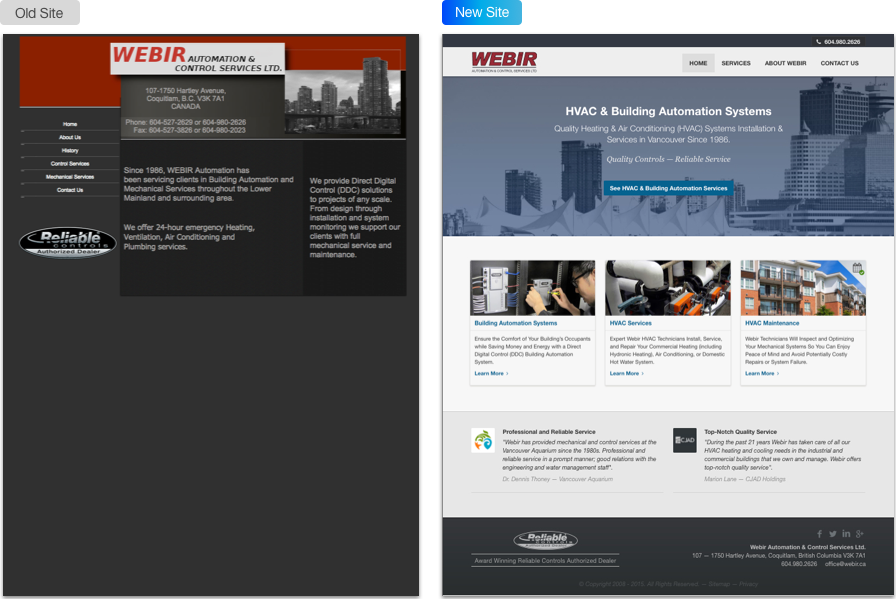The image size is (896, 599).
Task: Click the Privacy link in the footer
Action: click(749, 584)
